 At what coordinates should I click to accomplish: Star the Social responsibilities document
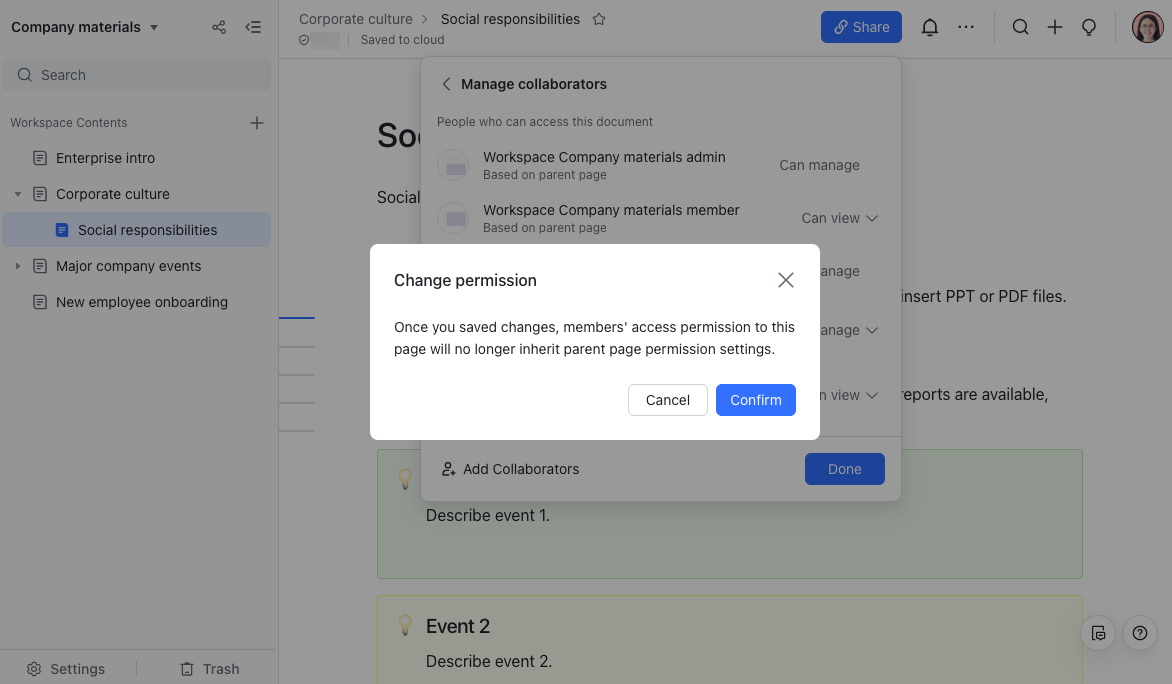[x=598, y=18]
